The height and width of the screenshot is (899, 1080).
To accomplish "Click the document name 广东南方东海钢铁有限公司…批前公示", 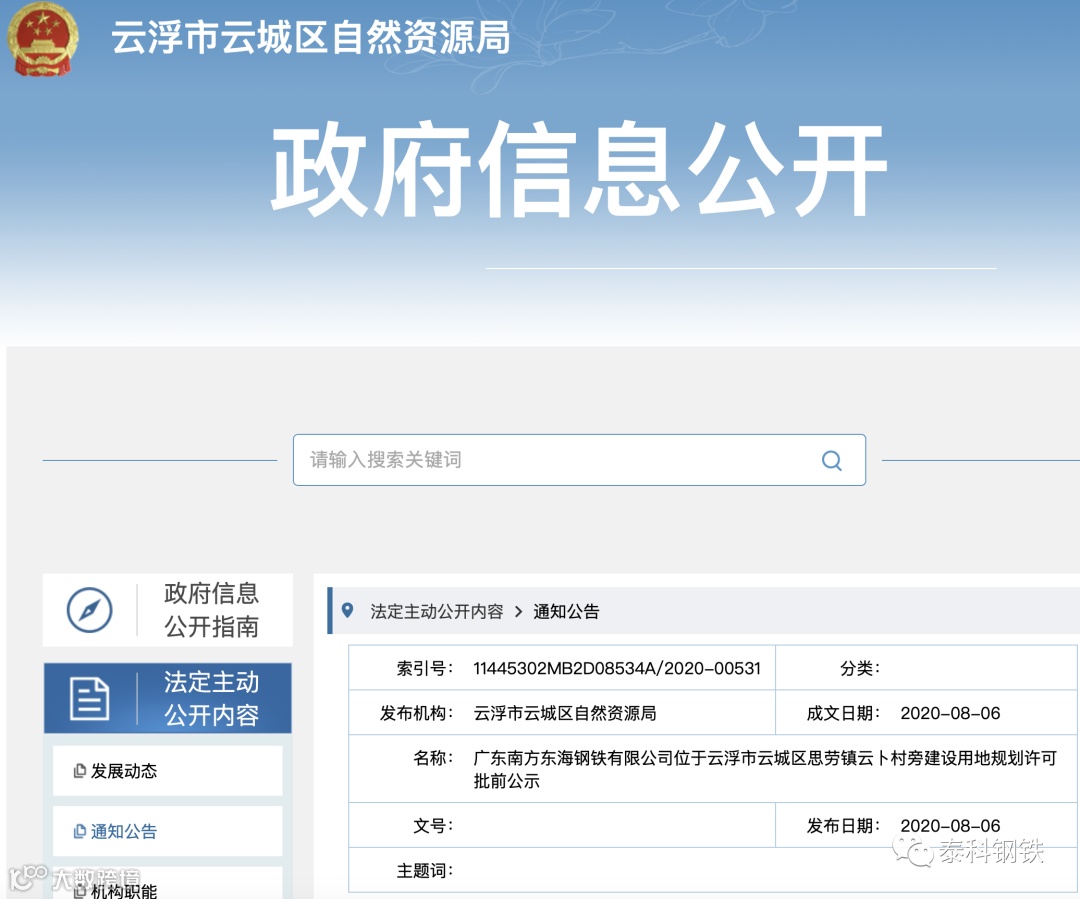I will [765, 769].
